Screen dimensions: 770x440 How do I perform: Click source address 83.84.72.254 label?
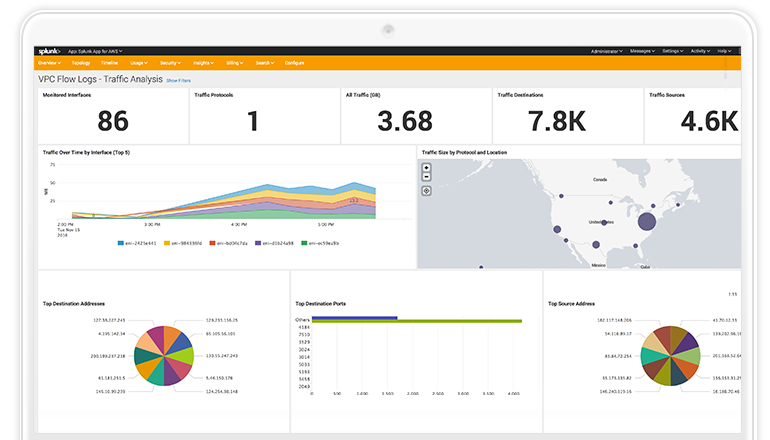point(618,356)
